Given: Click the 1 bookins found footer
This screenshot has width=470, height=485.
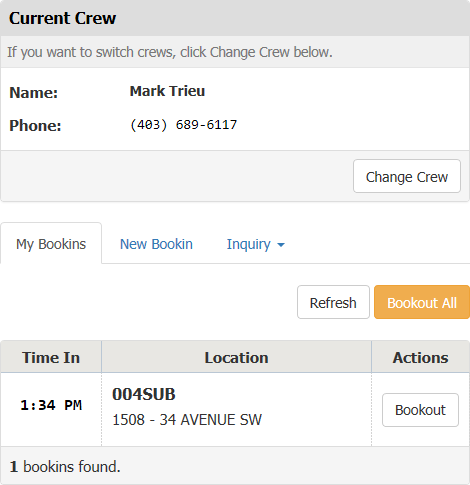Looking at the screenshot, I should coord(65,466).
